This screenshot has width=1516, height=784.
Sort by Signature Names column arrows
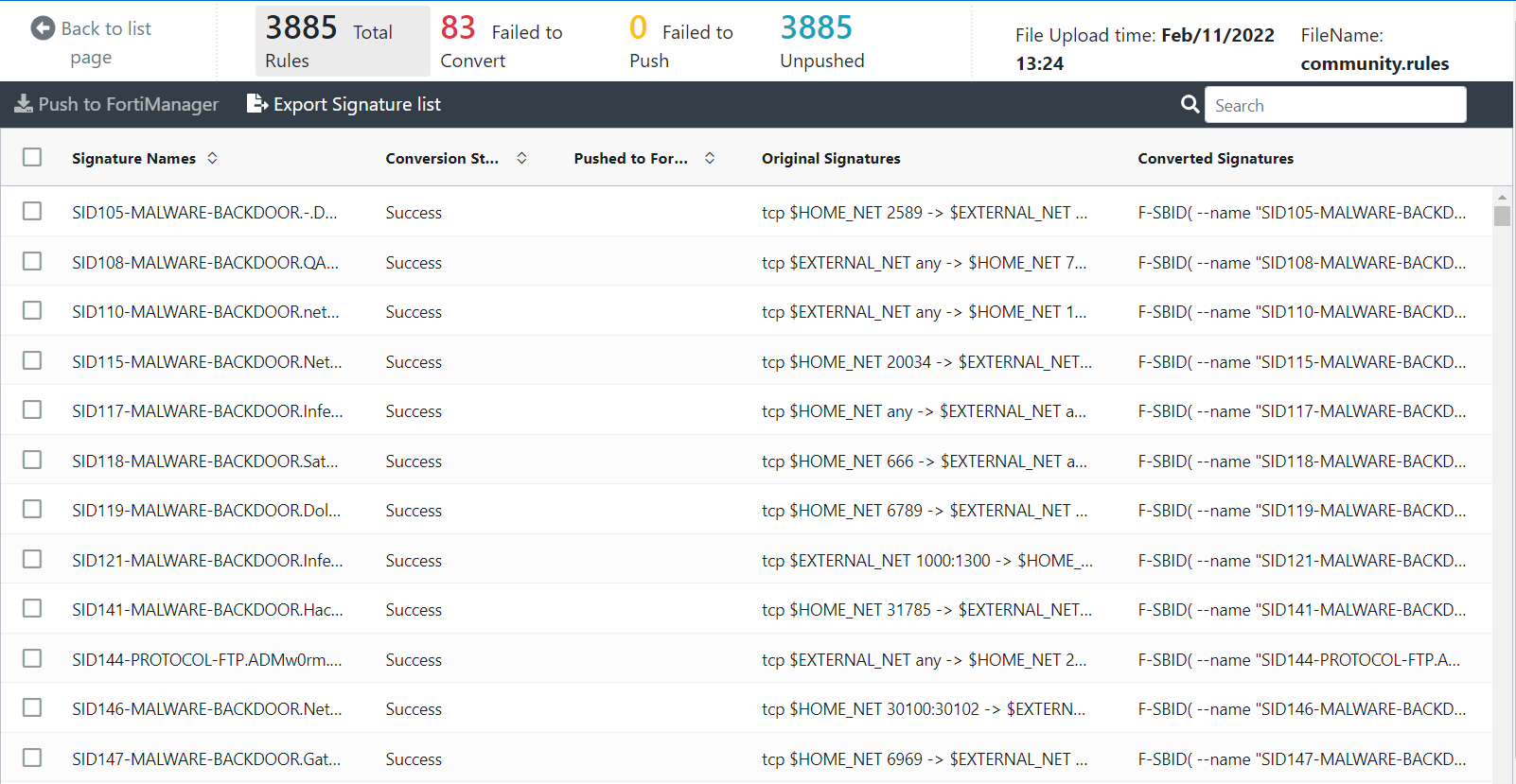coord(213,158)
